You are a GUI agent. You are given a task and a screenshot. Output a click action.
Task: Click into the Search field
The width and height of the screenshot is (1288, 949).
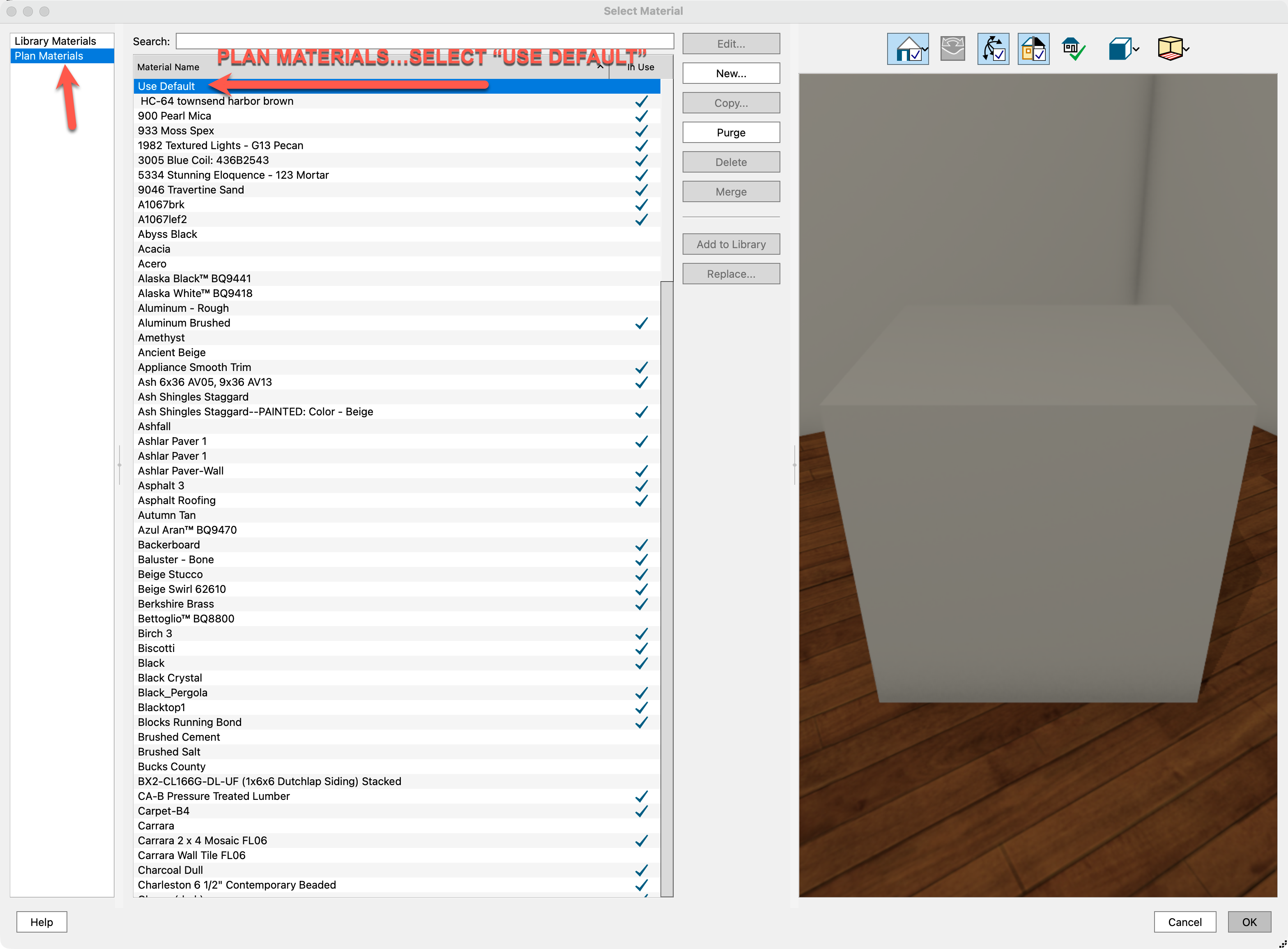424,41
